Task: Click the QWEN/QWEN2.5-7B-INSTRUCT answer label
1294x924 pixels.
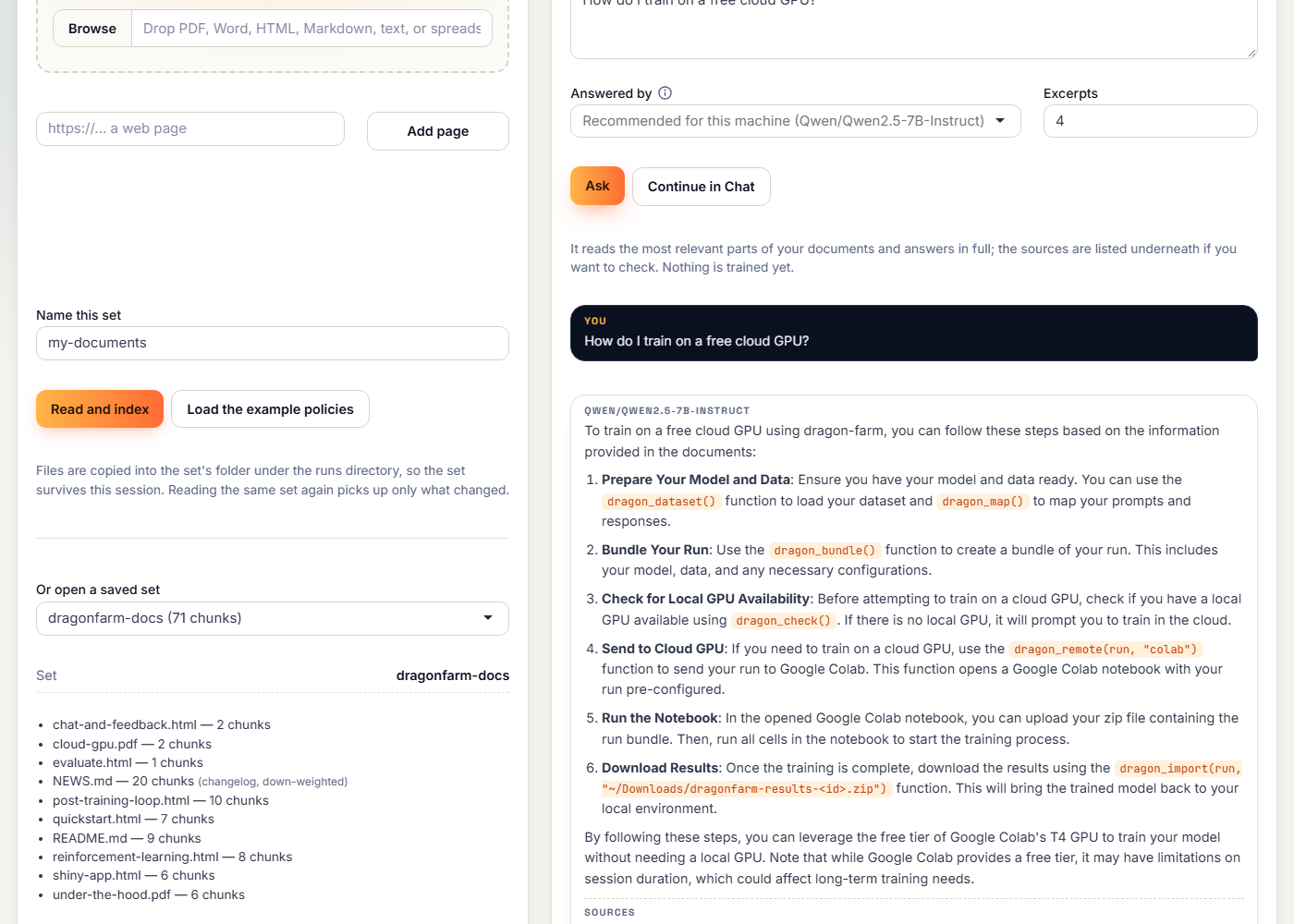Action: pos(666,410)
